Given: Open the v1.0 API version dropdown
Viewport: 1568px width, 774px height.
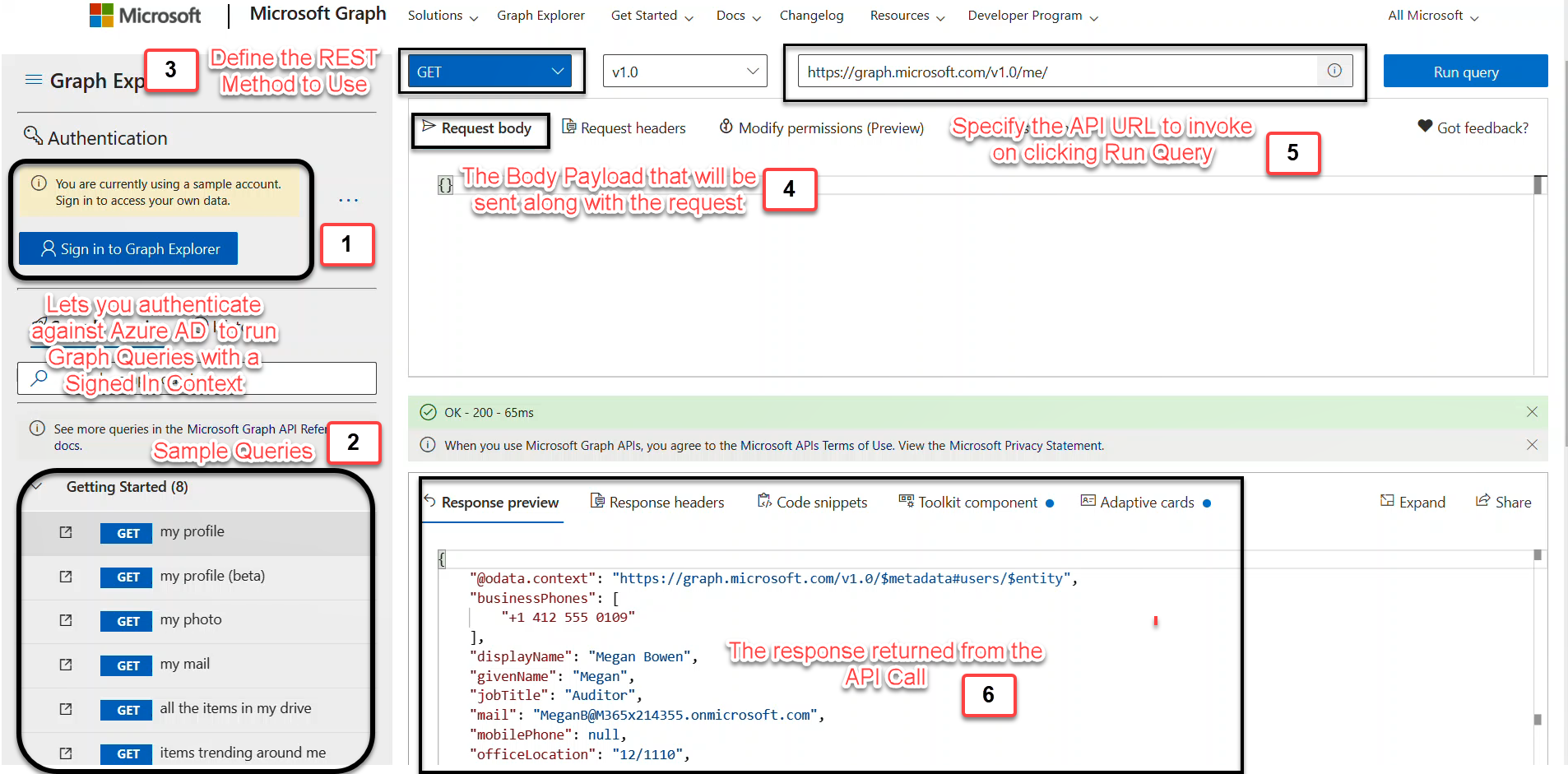Looking at the screenshot, I should (x=684, y=72).
